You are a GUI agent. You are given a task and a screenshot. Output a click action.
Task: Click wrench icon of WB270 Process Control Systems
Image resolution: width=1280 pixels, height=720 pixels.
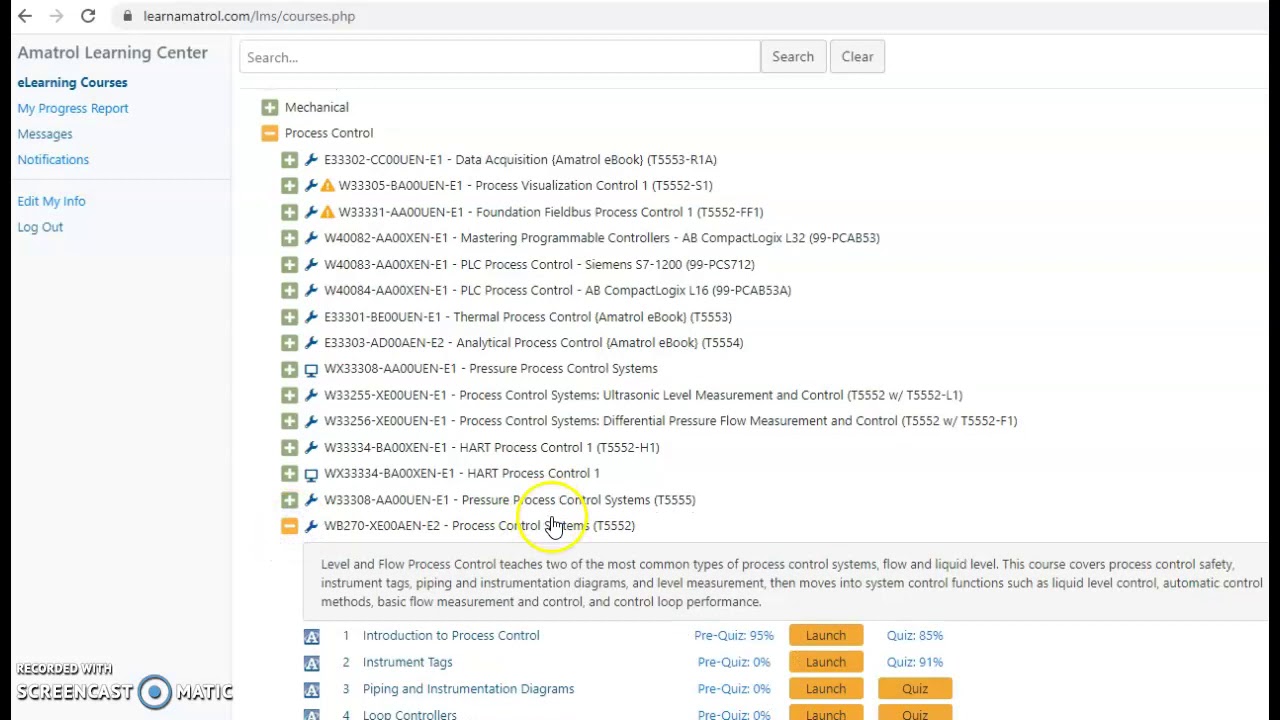pyautogui.click(x=311, y=526)
